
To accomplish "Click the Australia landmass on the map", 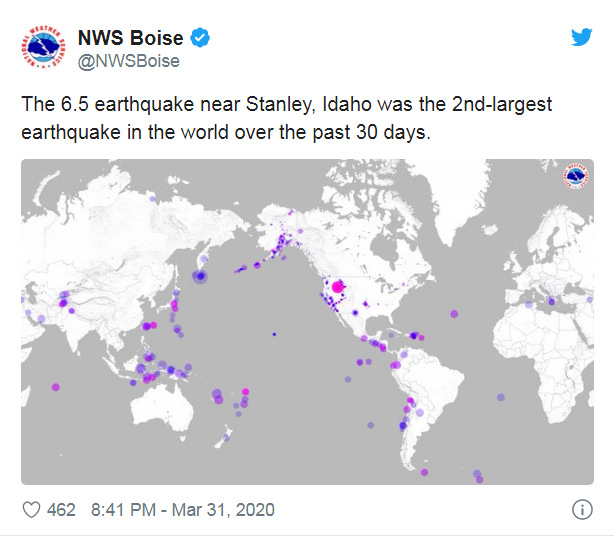I will [163, 409].
